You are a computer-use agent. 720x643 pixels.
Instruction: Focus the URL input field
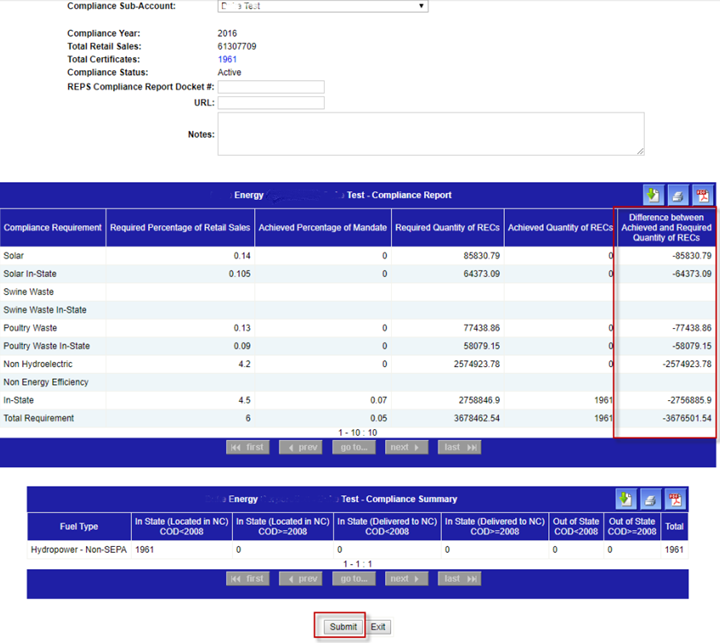tap(271, 103)
